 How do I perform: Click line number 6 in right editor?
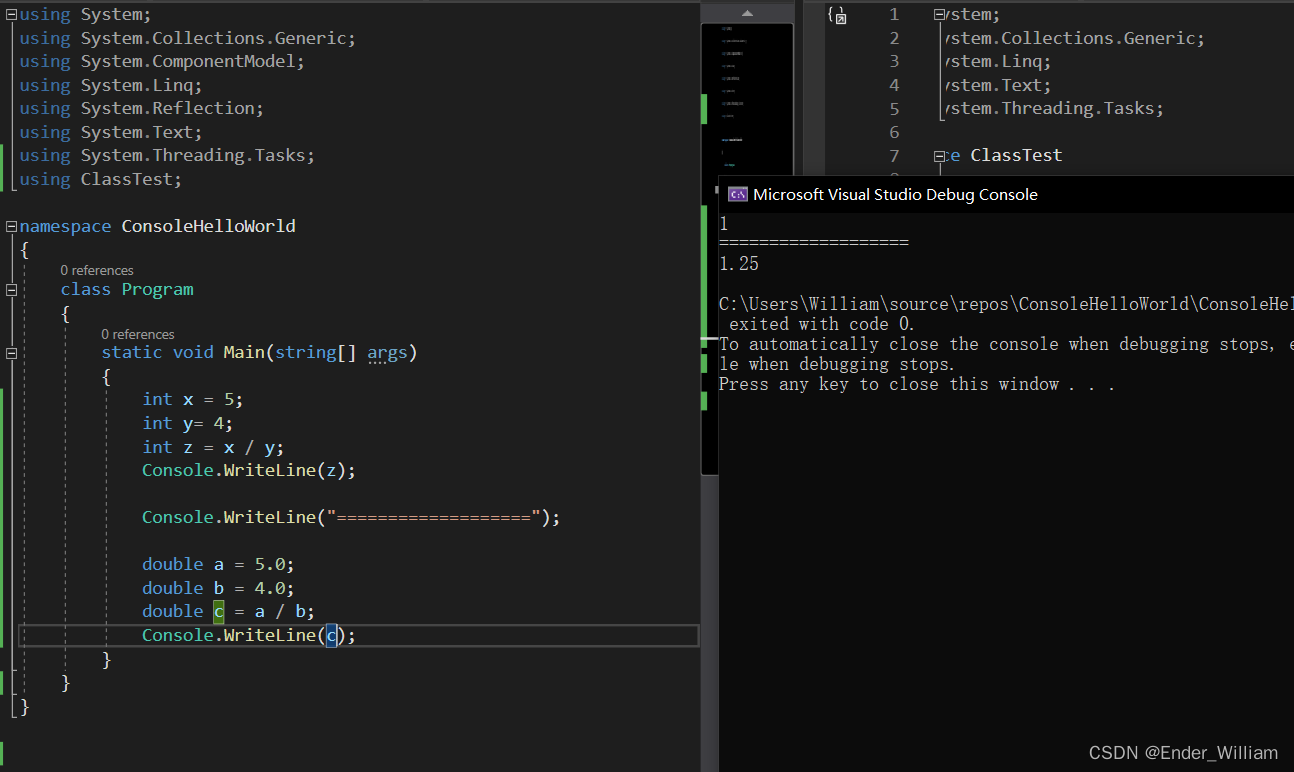pyautogui.click(x=893, y=133)
